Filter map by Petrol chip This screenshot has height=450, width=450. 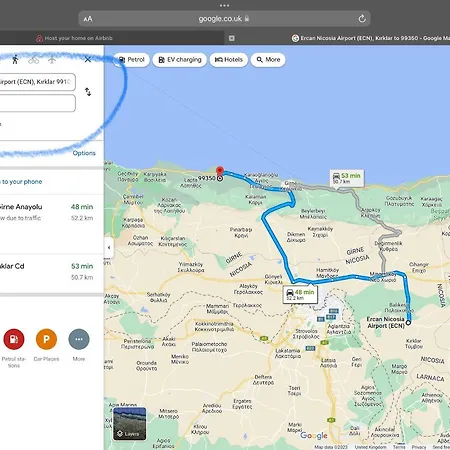click(x=132, y=60)
